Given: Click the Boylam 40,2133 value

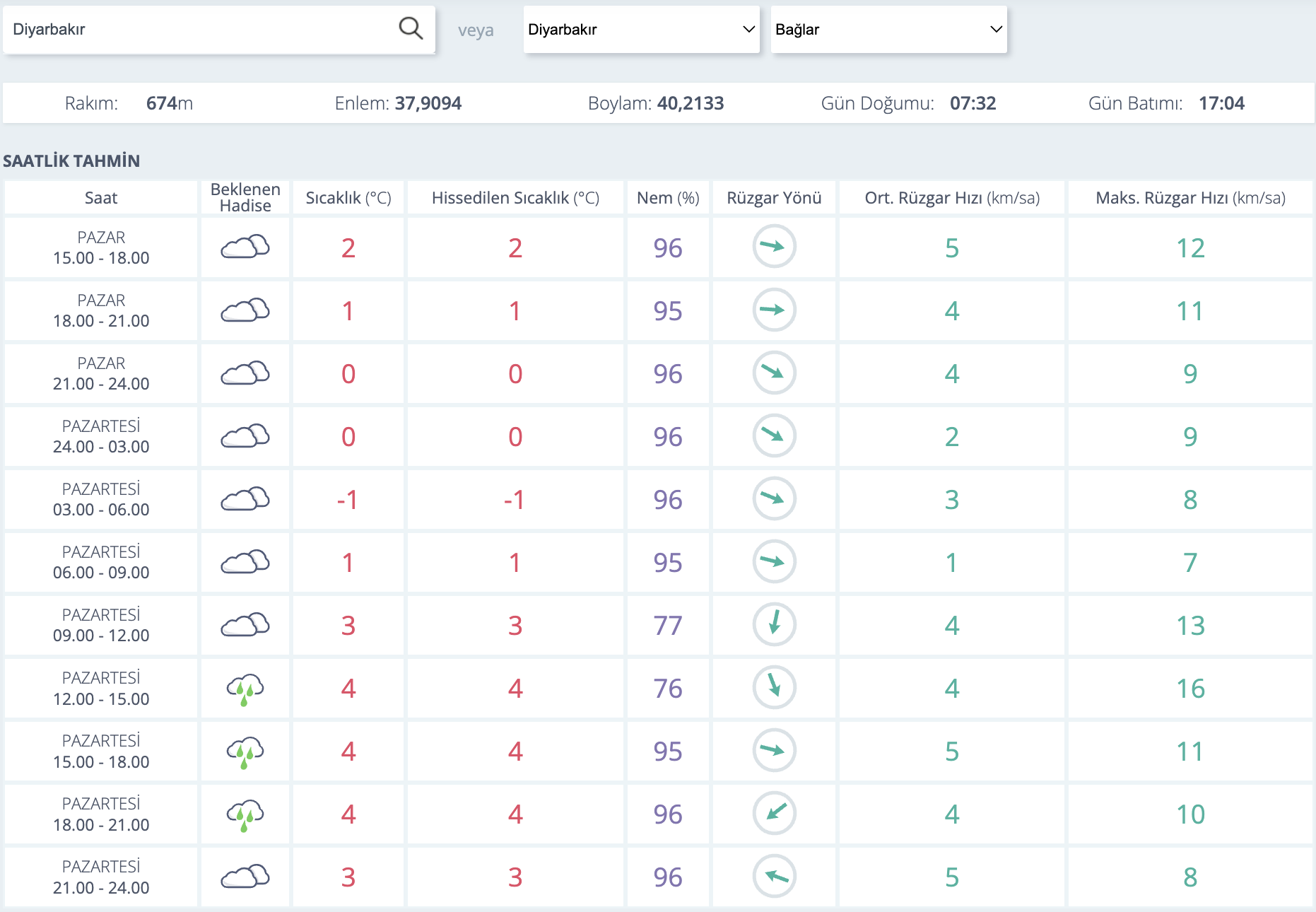Looking at the screenshot, I should pyautogui.click(x=691, y=103).
